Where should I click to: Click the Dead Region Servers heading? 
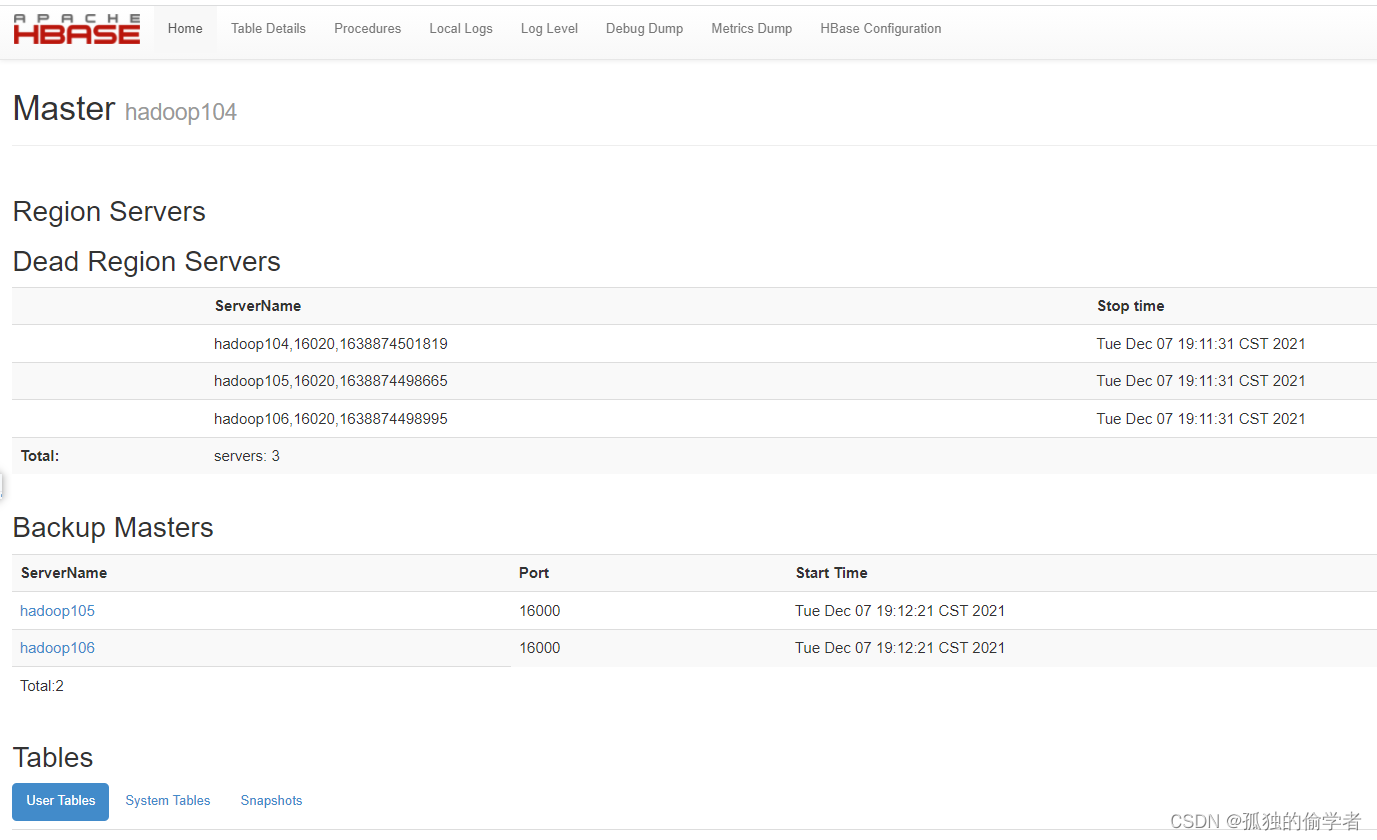146,262
